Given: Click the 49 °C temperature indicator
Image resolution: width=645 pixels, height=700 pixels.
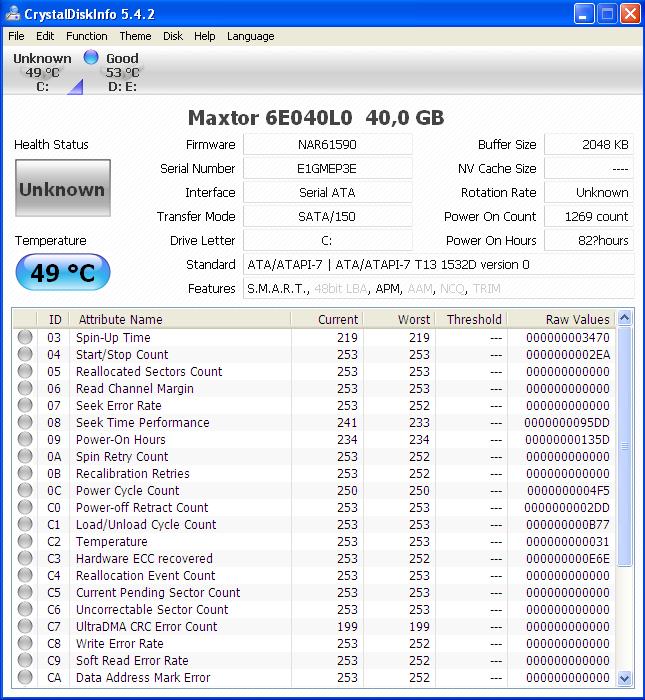Looking at the screenshot, I should click(63, 272).
